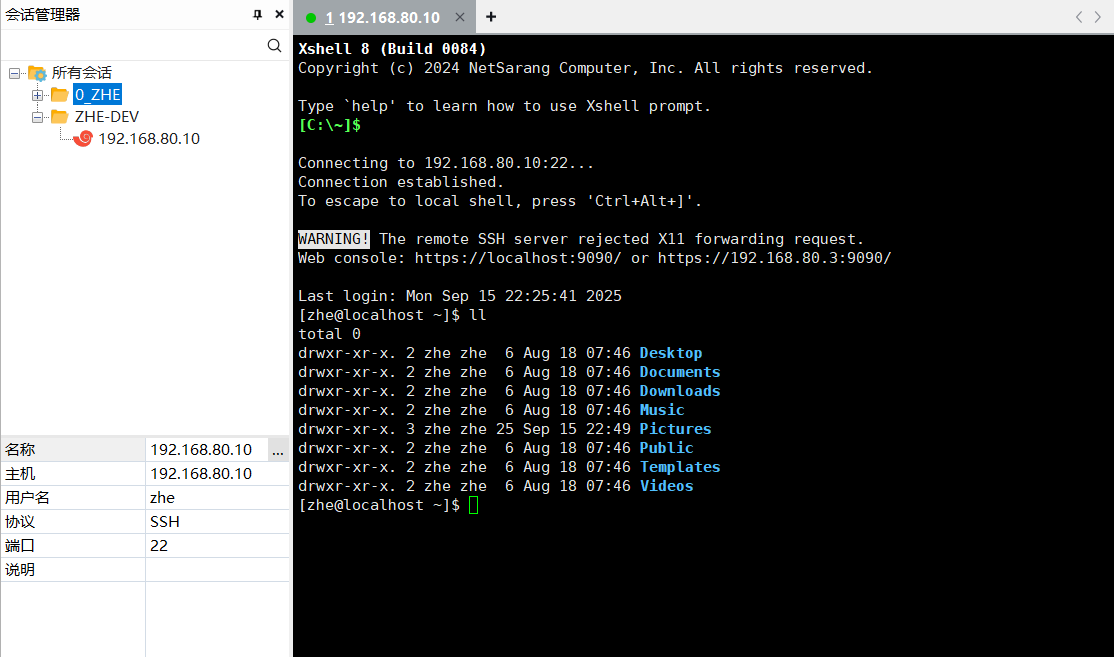1114x657 pixels.
Task: Click the https://localhost:9090/ link in terminal
Action: pos(518,258)
